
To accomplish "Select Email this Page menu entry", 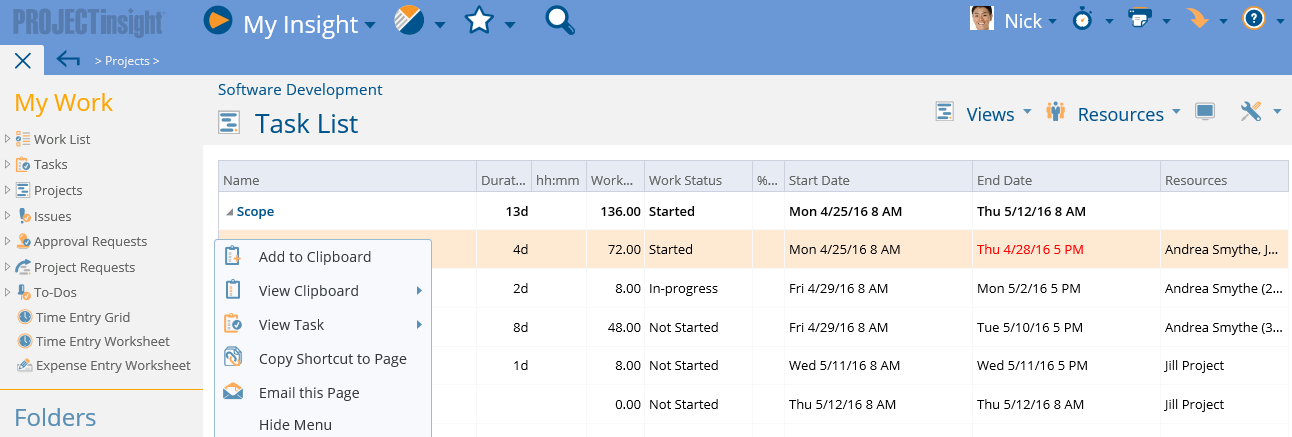I will [x=309, y=393].
